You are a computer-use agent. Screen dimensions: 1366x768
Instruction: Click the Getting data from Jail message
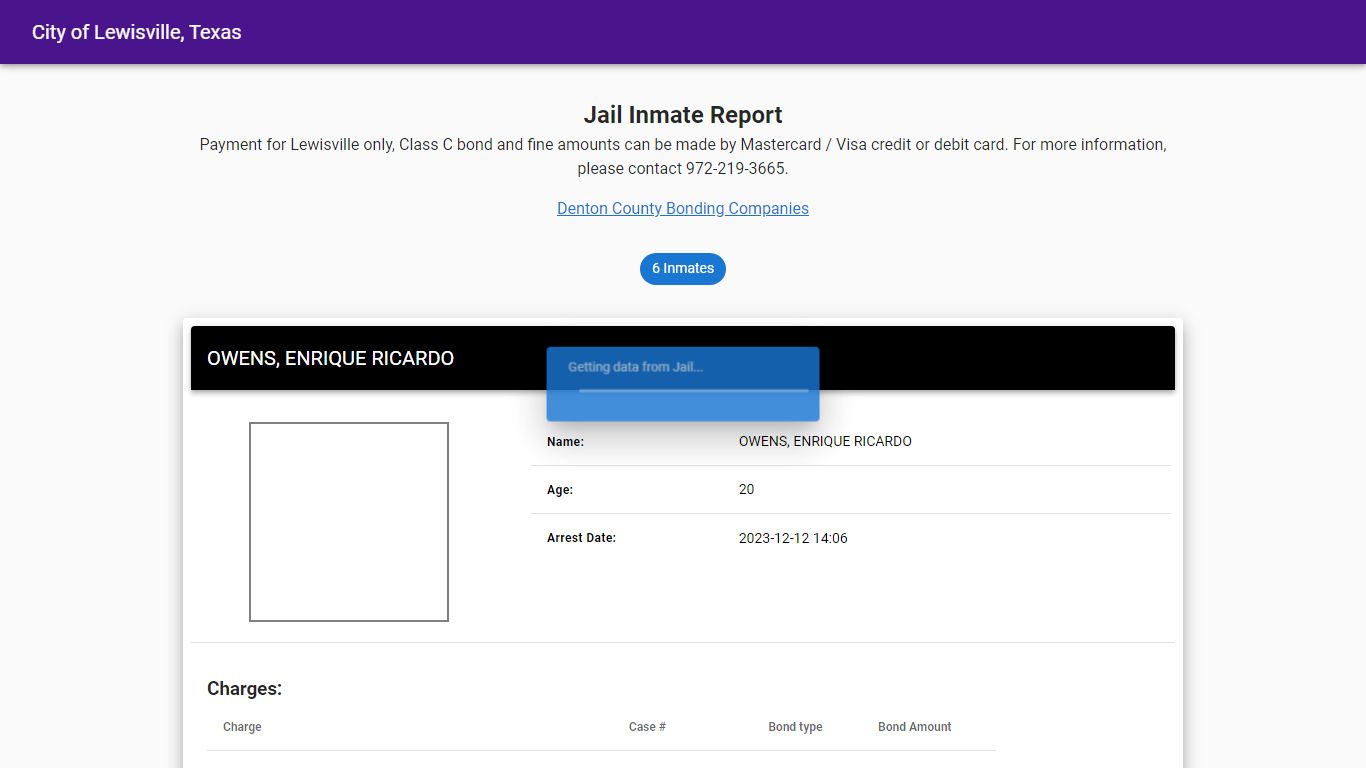[x=636, y=367]
